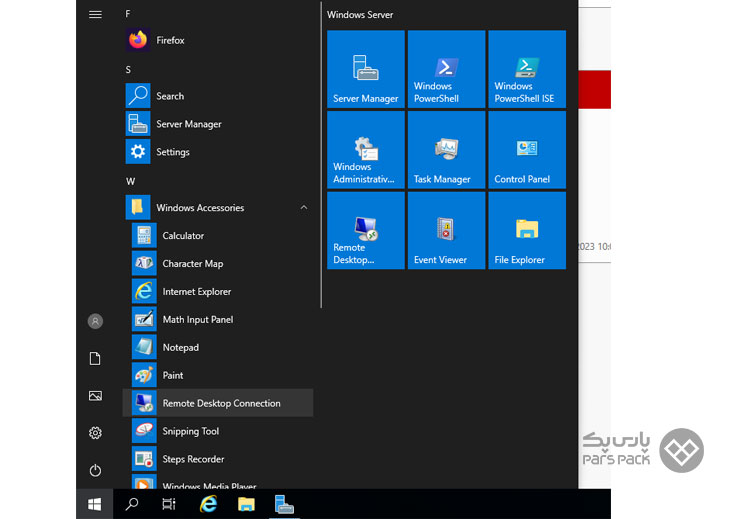
Task: Open Remote Desktop Connection in the list
Action: [x=218, y=403]
